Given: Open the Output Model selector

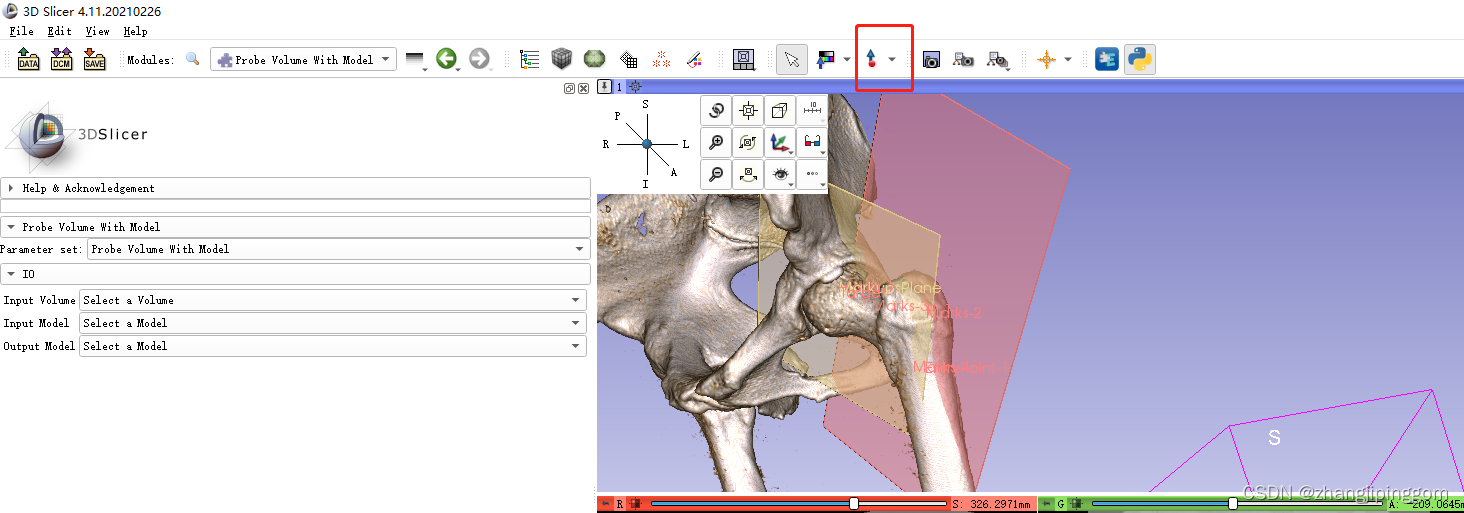Looking at the screenshot, I should click(x=333, y=346).
